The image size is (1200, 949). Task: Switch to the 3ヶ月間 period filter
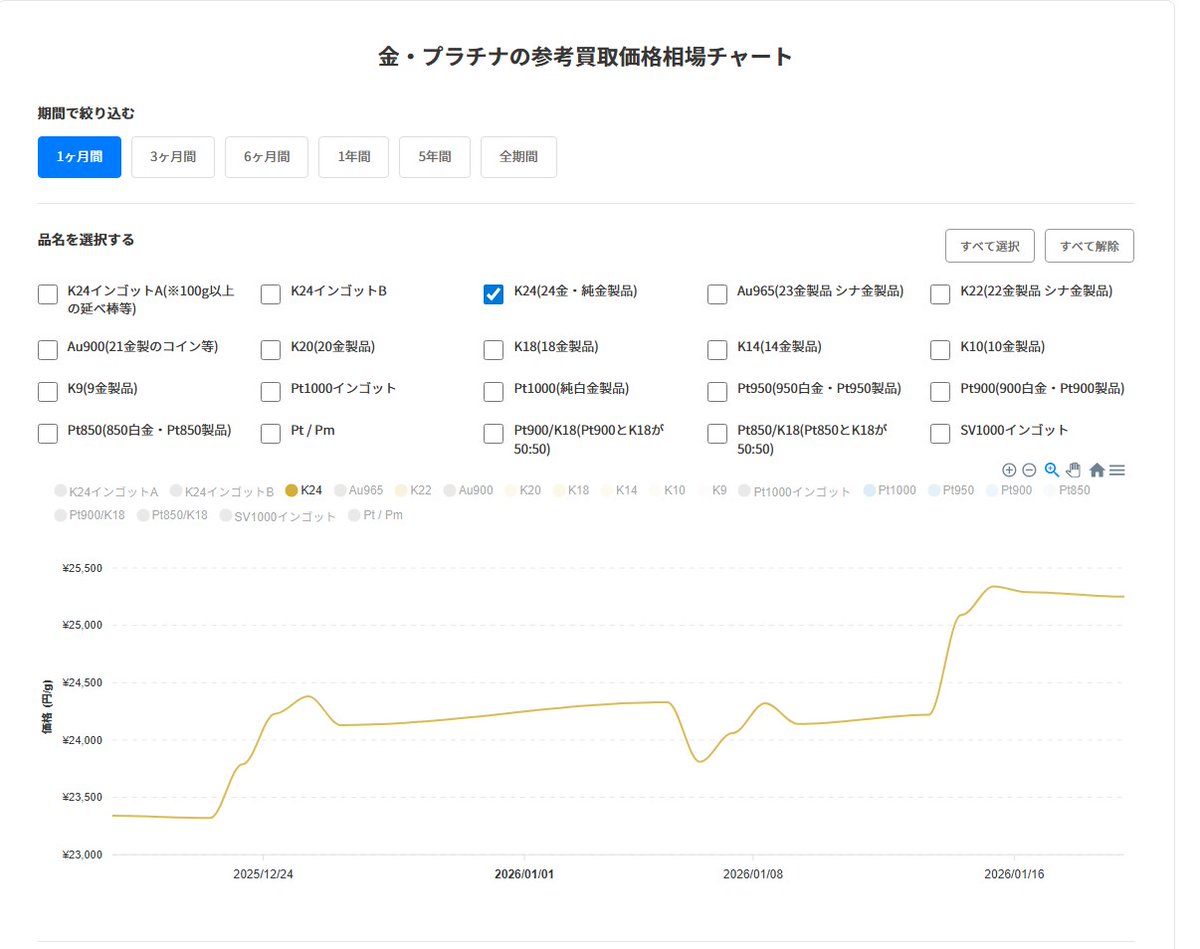click(172, 156)
